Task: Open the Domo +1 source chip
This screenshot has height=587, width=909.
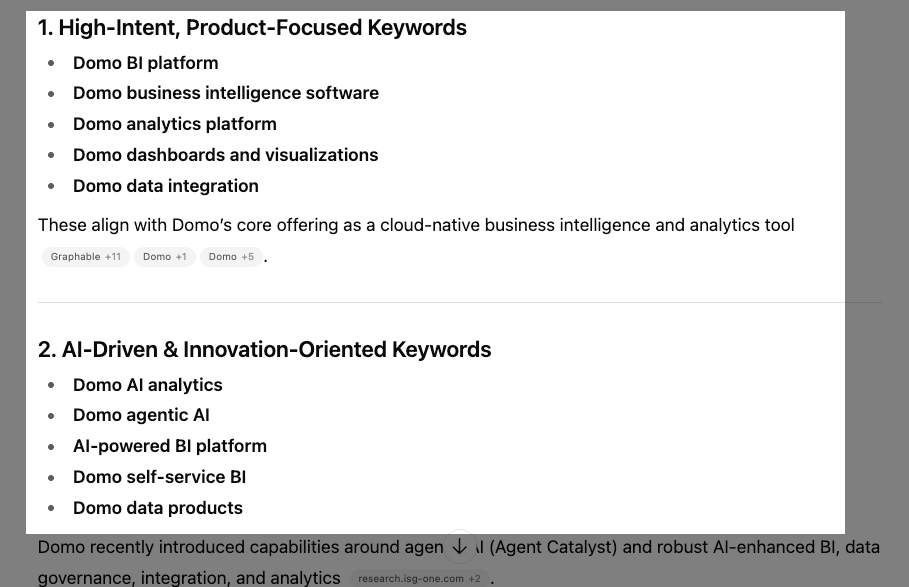Action: point(165,257)
